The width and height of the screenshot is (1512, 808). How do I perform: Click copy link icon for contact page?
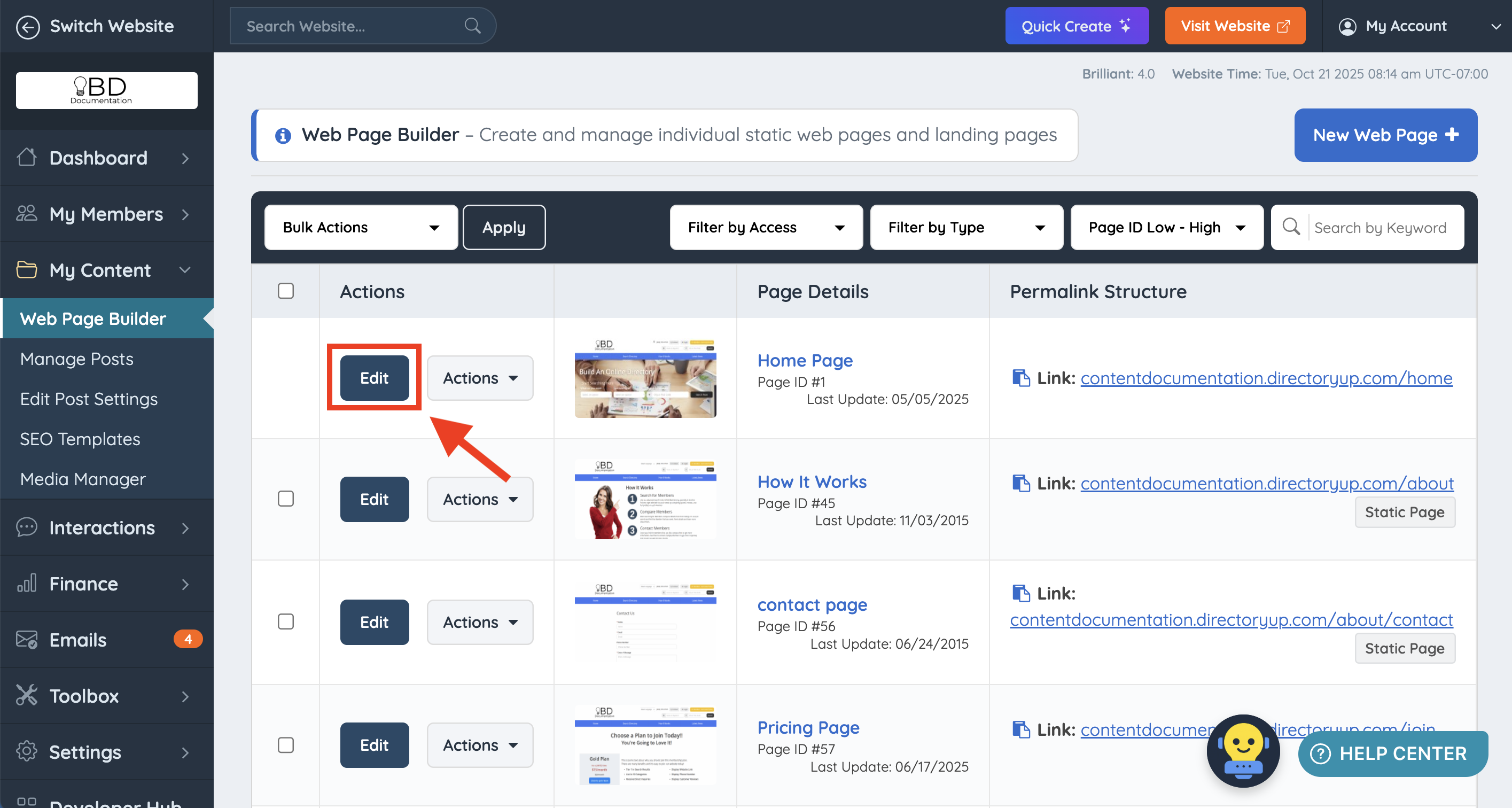1020,593
